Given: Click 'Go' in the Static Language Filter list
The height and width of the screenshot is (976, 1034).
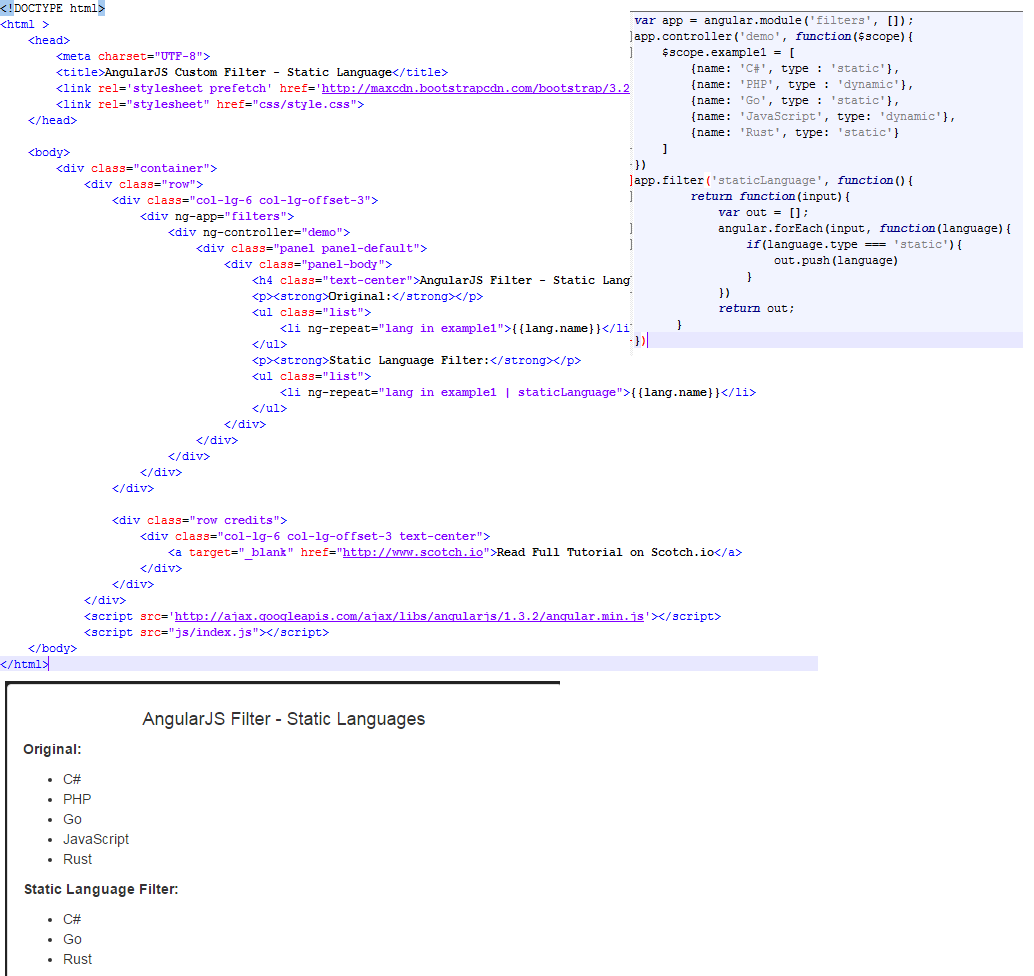Looking at the screenshot, I should click(x=73, y=940).
